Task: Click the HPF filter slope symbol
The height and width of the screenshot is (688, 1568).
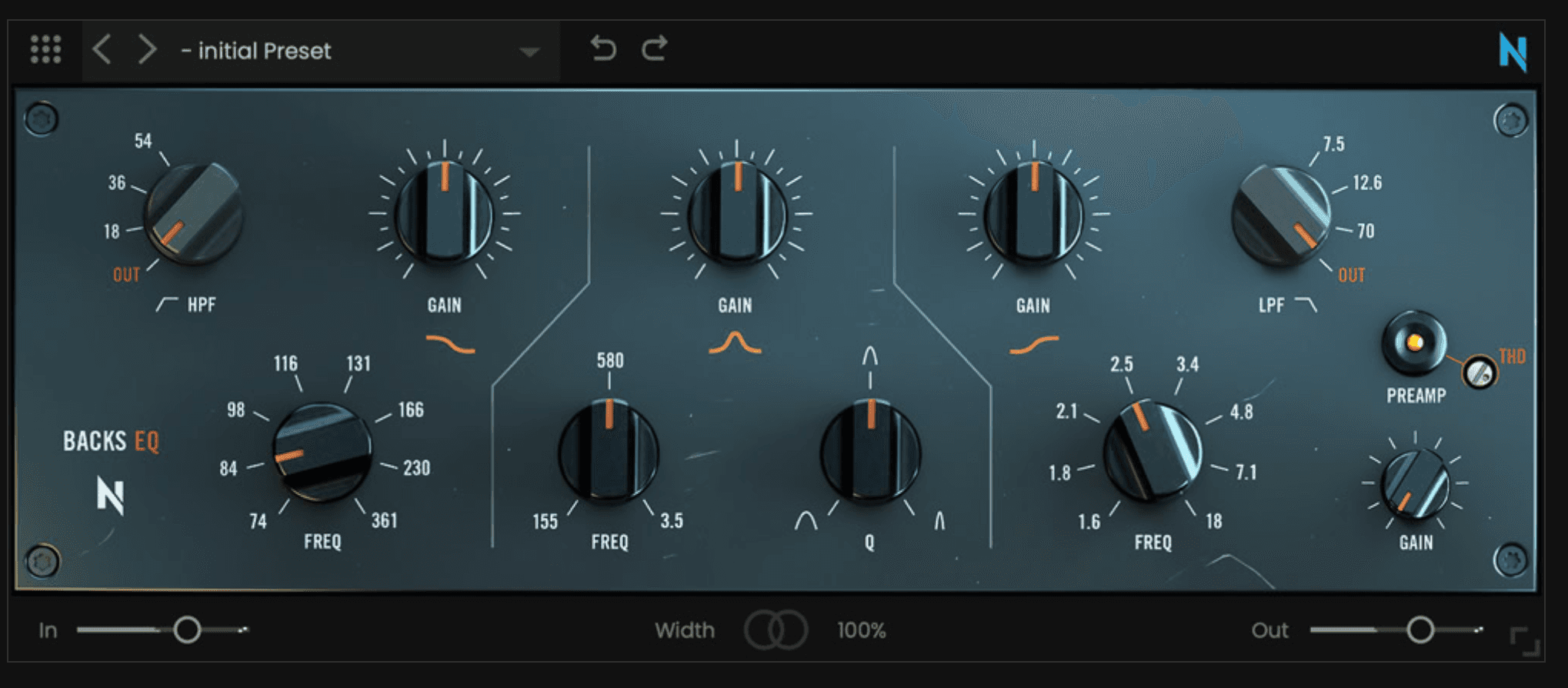Action: (x=166, y=304)
